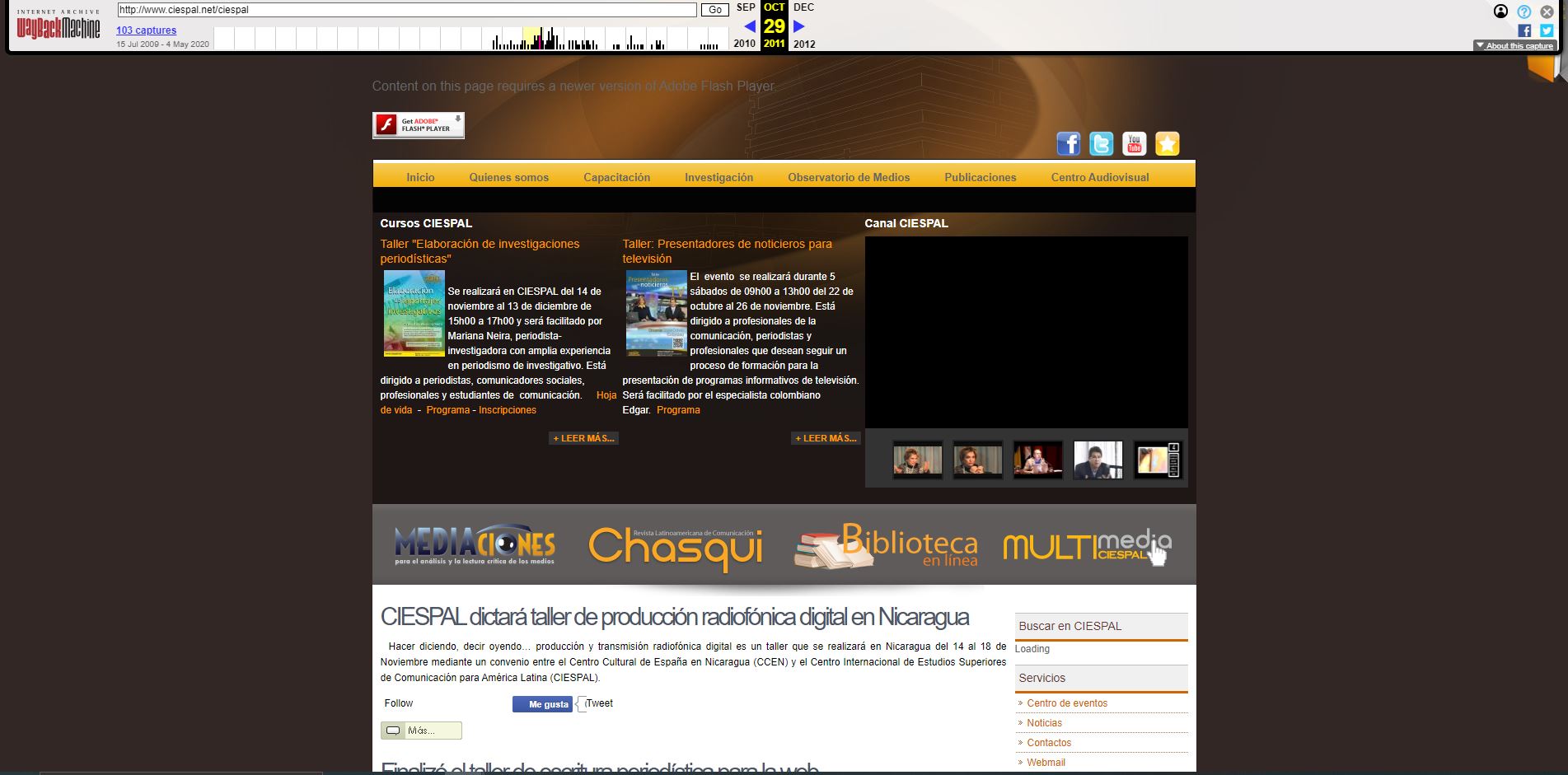Click the YouTube icon near the menu

1134,144
